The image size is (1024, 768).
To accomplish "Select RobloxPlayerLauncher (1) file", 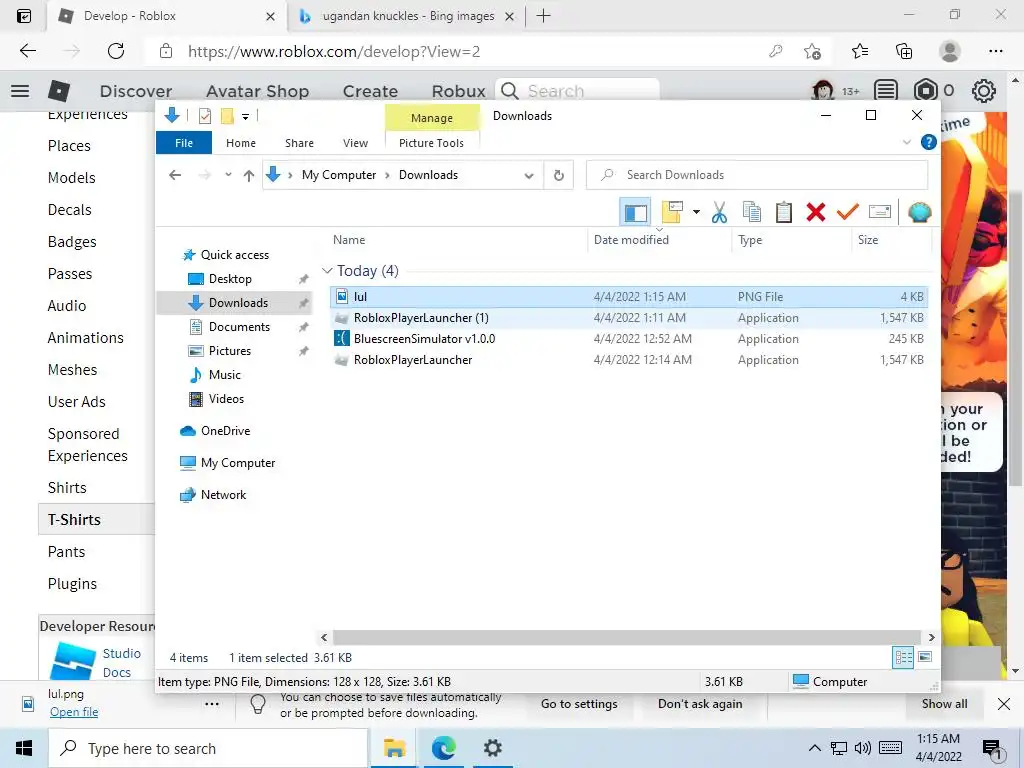I will [x=628, y=318].
